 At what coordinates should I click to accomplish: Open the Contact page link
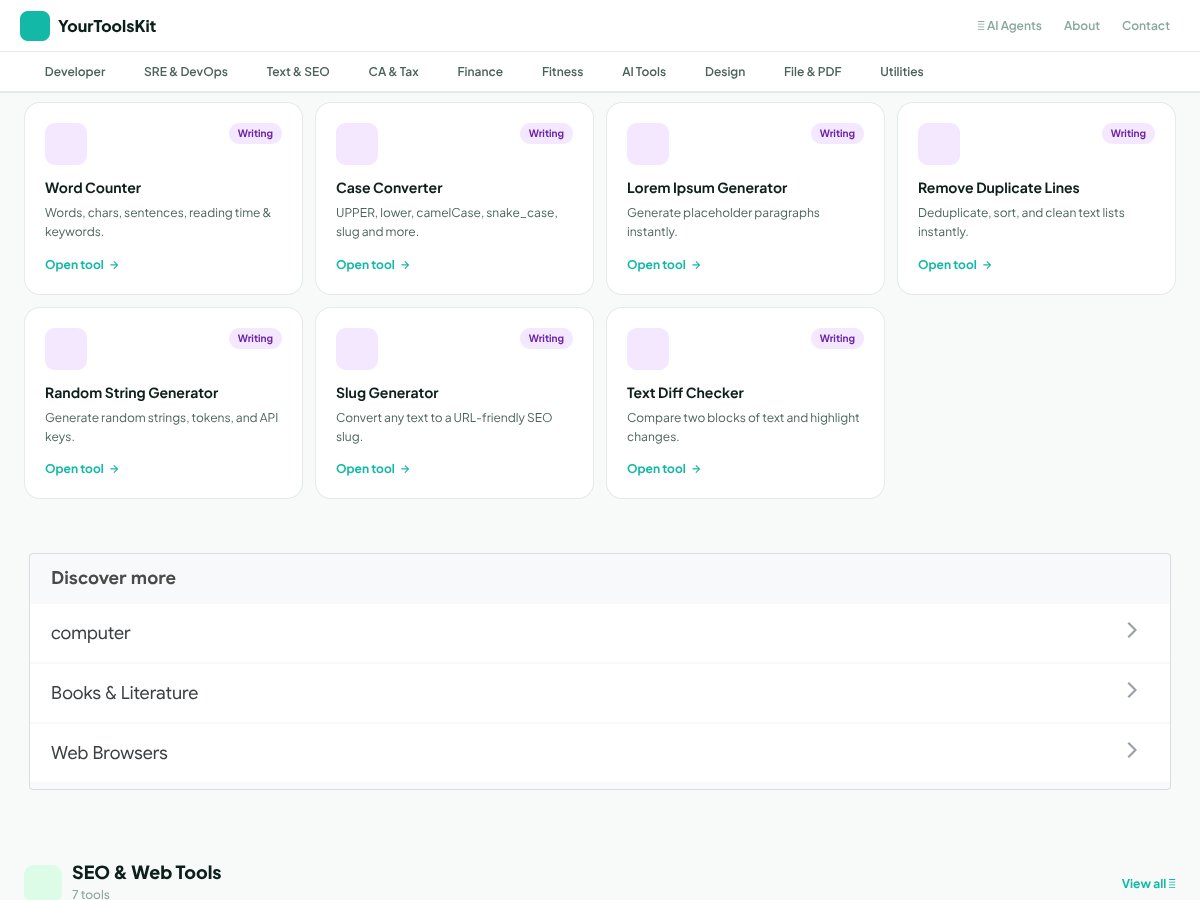(1146, 26)
